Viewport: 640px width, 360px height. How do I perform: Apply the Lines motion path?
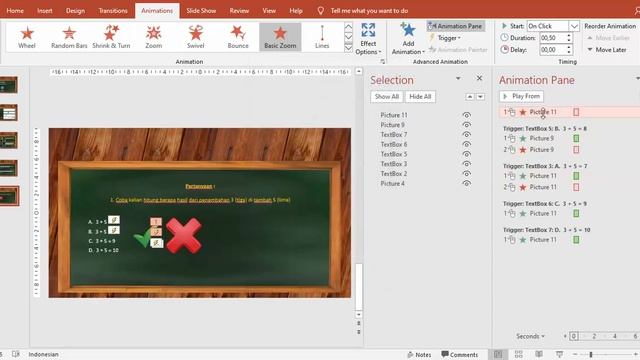tap(322, 37)
